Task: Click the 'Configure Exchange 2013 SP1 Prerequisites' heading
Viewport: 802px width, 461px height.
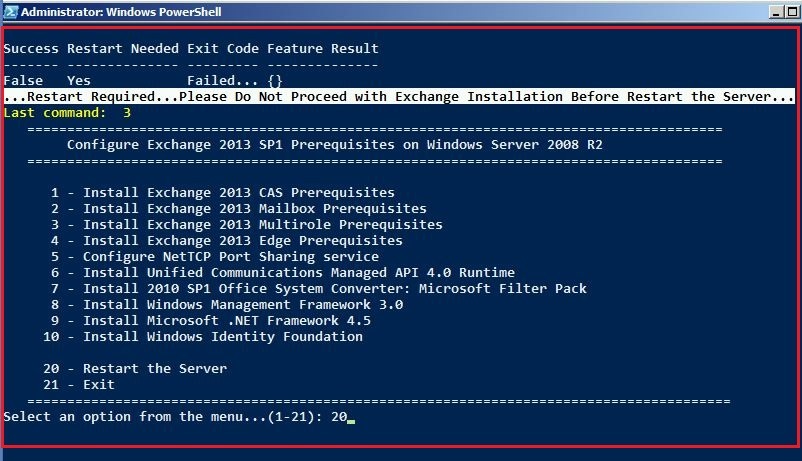Action: point(334,144)
